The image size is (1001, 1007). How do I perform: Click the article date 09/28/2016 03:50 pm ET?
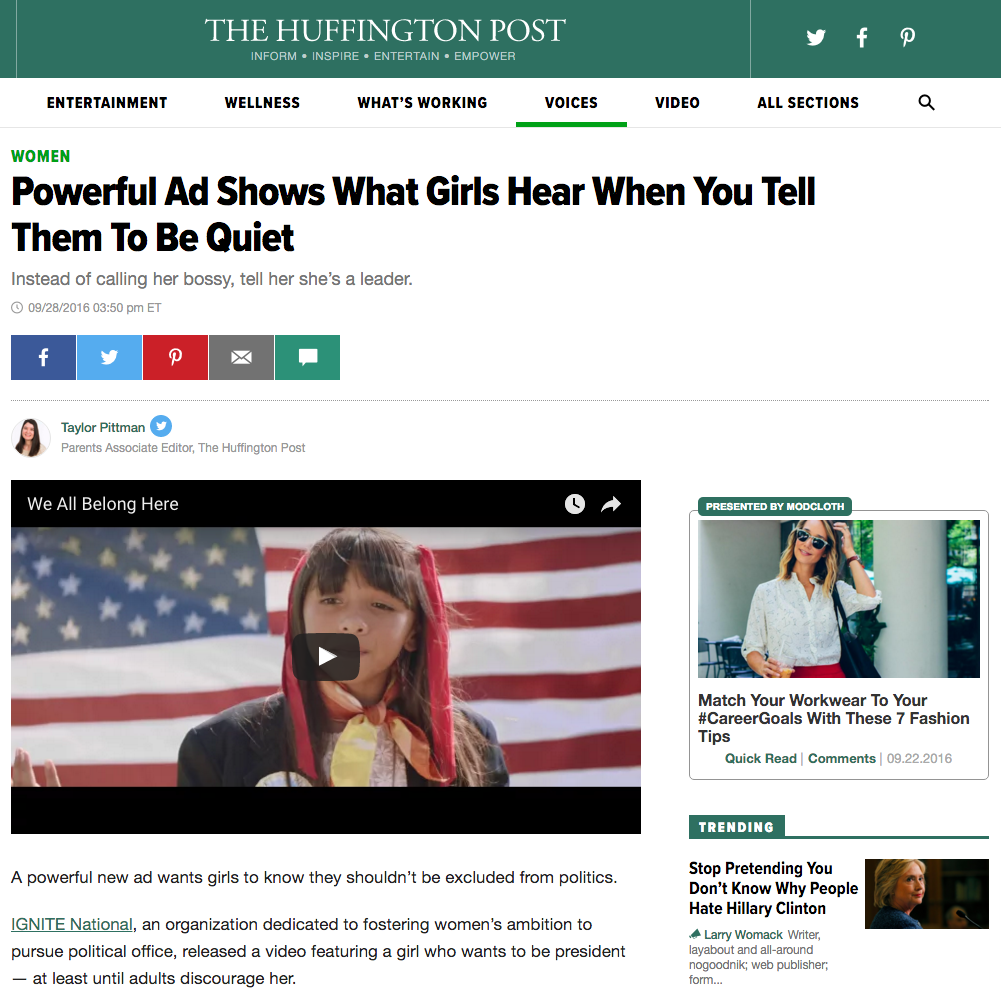pos(94,308)
